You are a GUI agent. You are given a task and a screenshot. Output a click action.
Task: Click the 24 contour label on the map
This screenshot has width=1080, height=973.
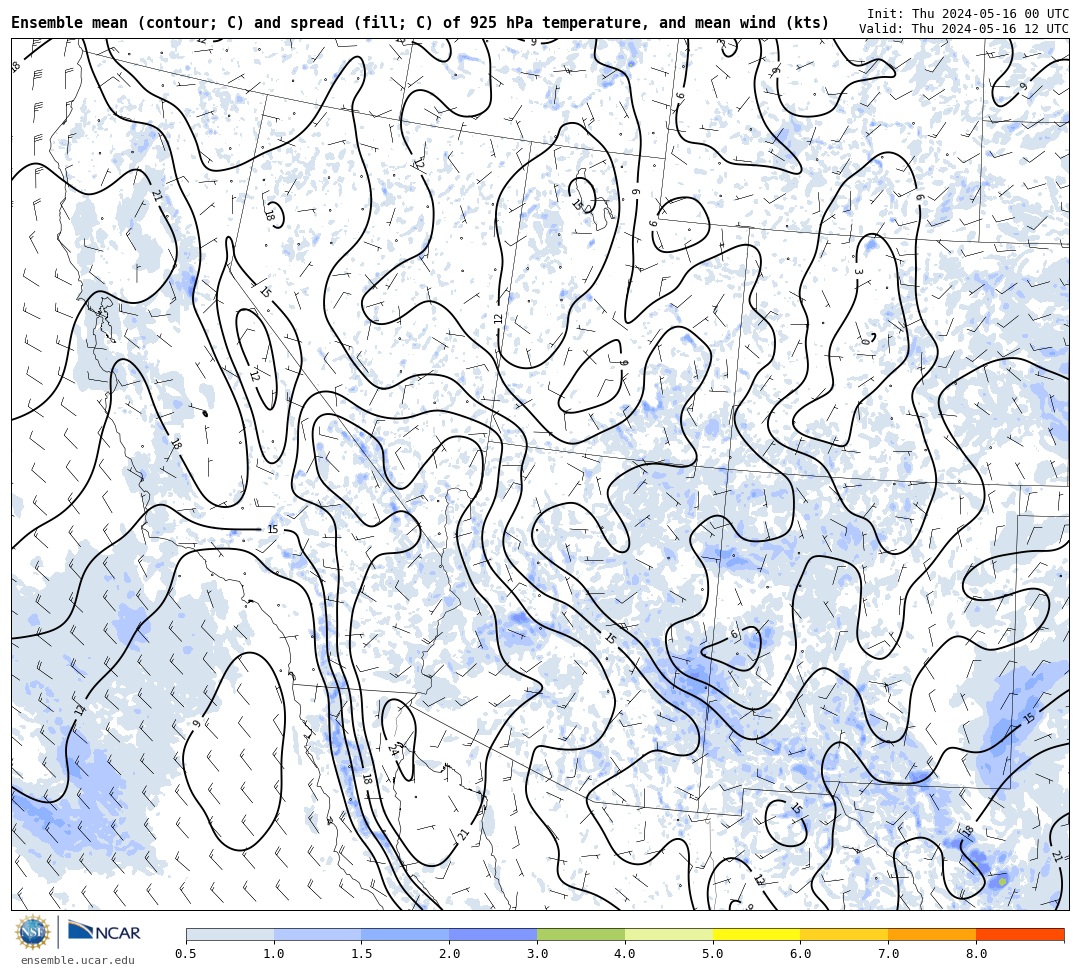coord(393,750)
